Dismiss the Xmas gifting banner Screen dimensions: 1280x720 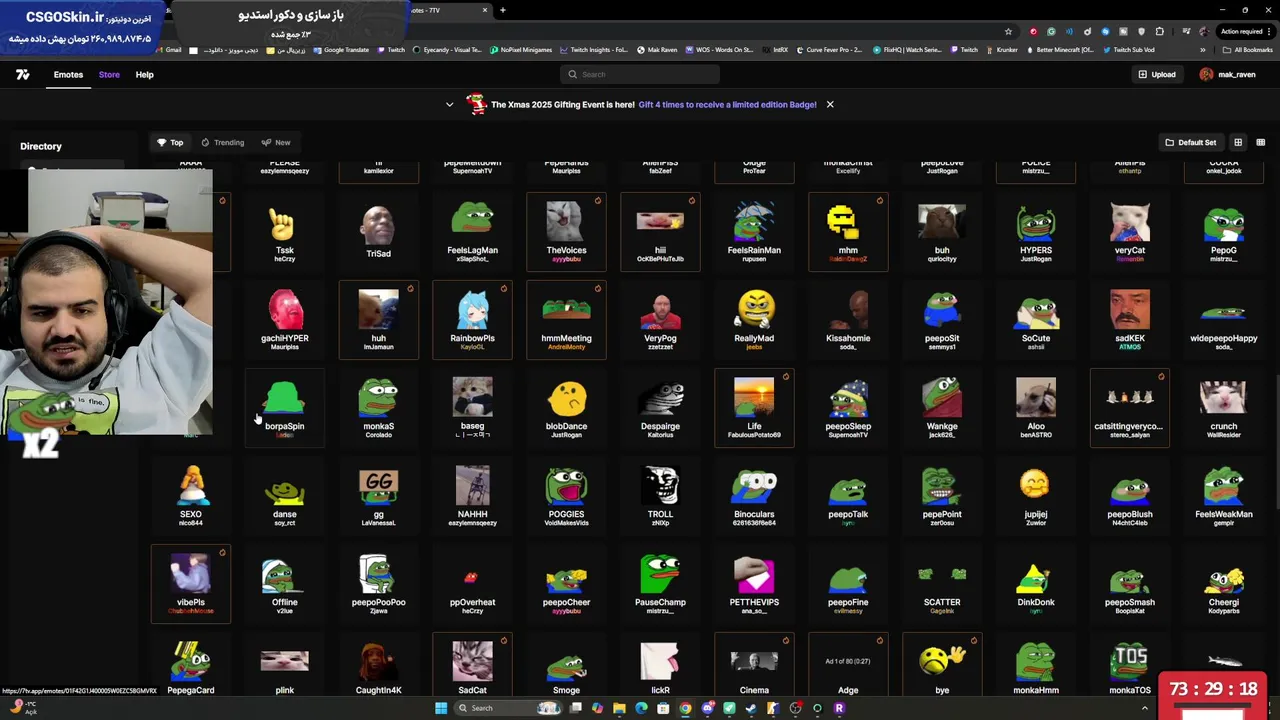click(x=829, y=104)
